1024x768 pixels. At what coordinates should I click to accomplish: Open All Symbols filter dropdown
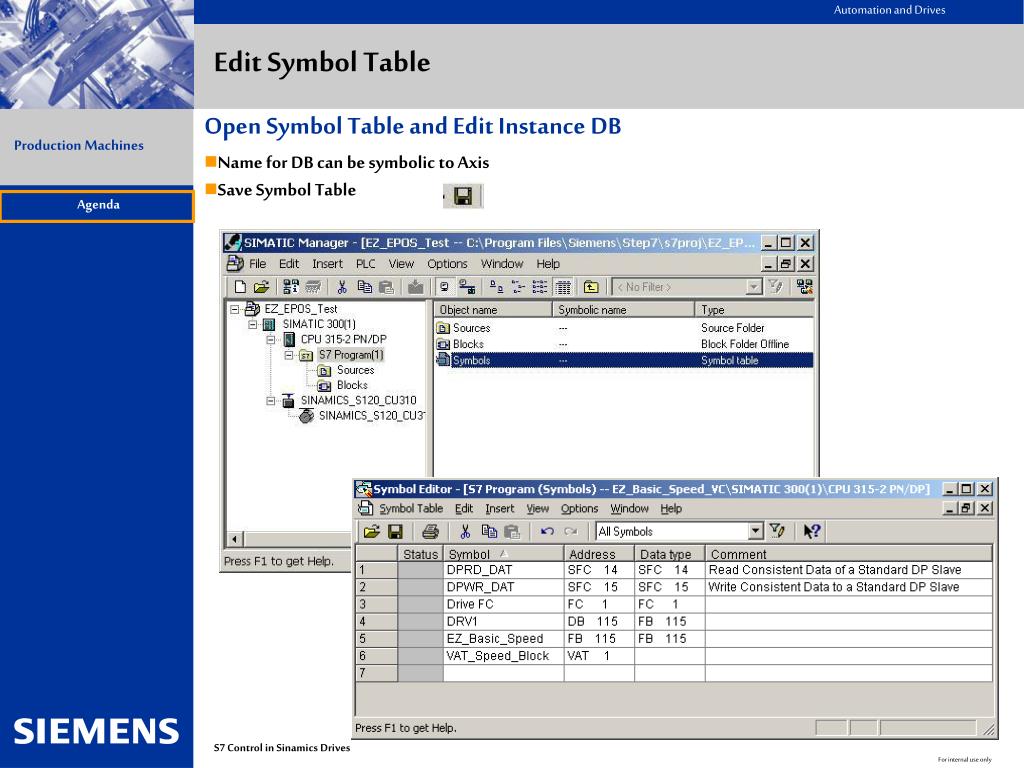click(x=756, y=531)
